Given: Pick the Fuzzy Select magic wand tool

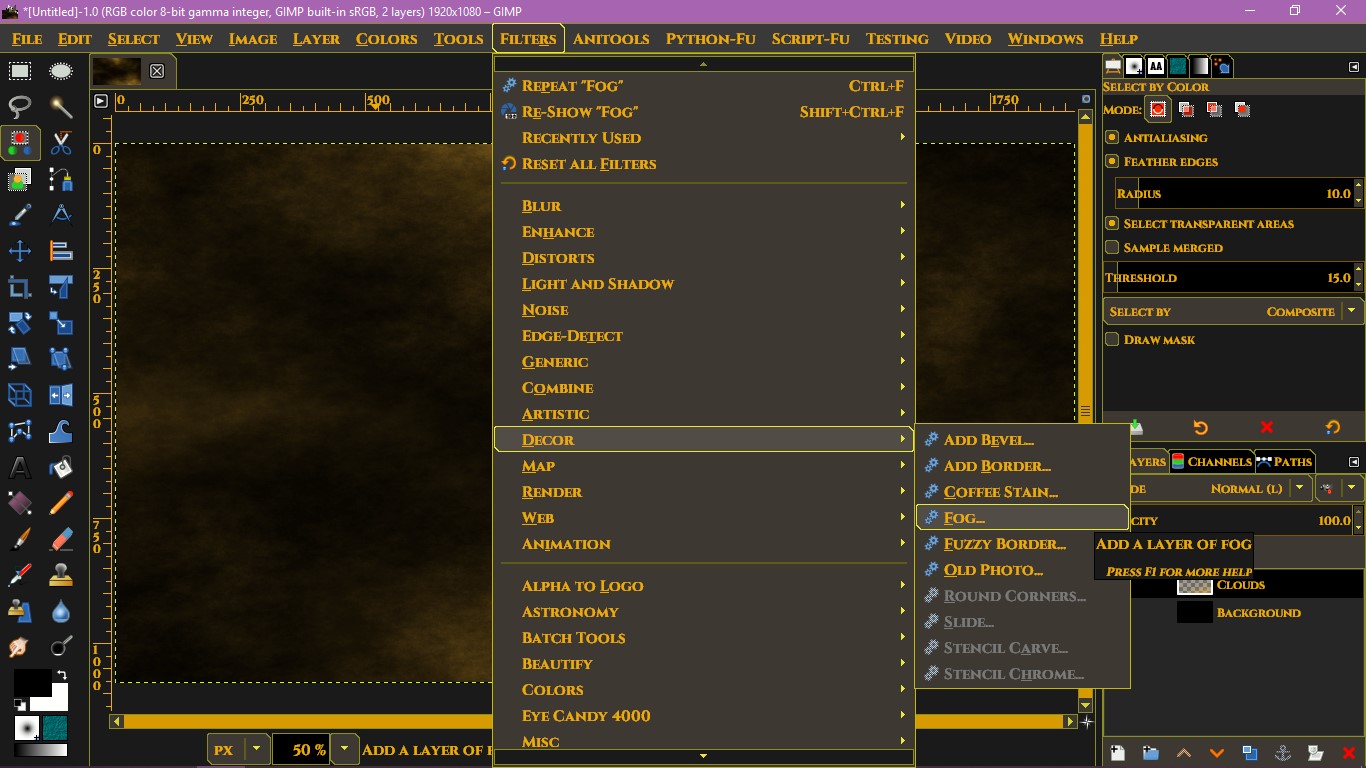Looking at the screenshot, I should pyautogui.click(x=61, y=107).
